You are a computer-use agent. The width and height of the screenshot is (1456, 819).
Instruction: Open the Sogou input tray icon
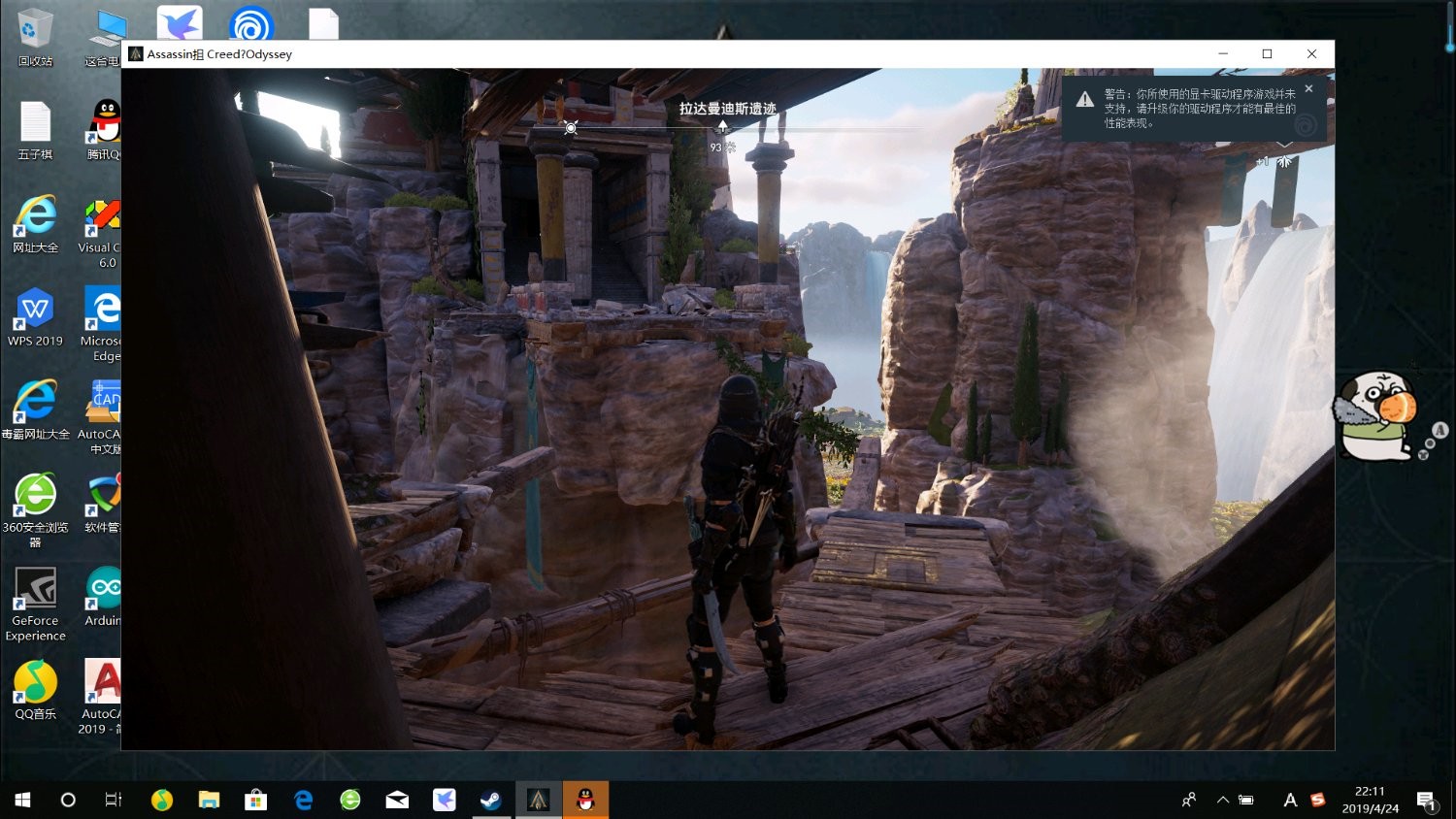(1317, 800)
